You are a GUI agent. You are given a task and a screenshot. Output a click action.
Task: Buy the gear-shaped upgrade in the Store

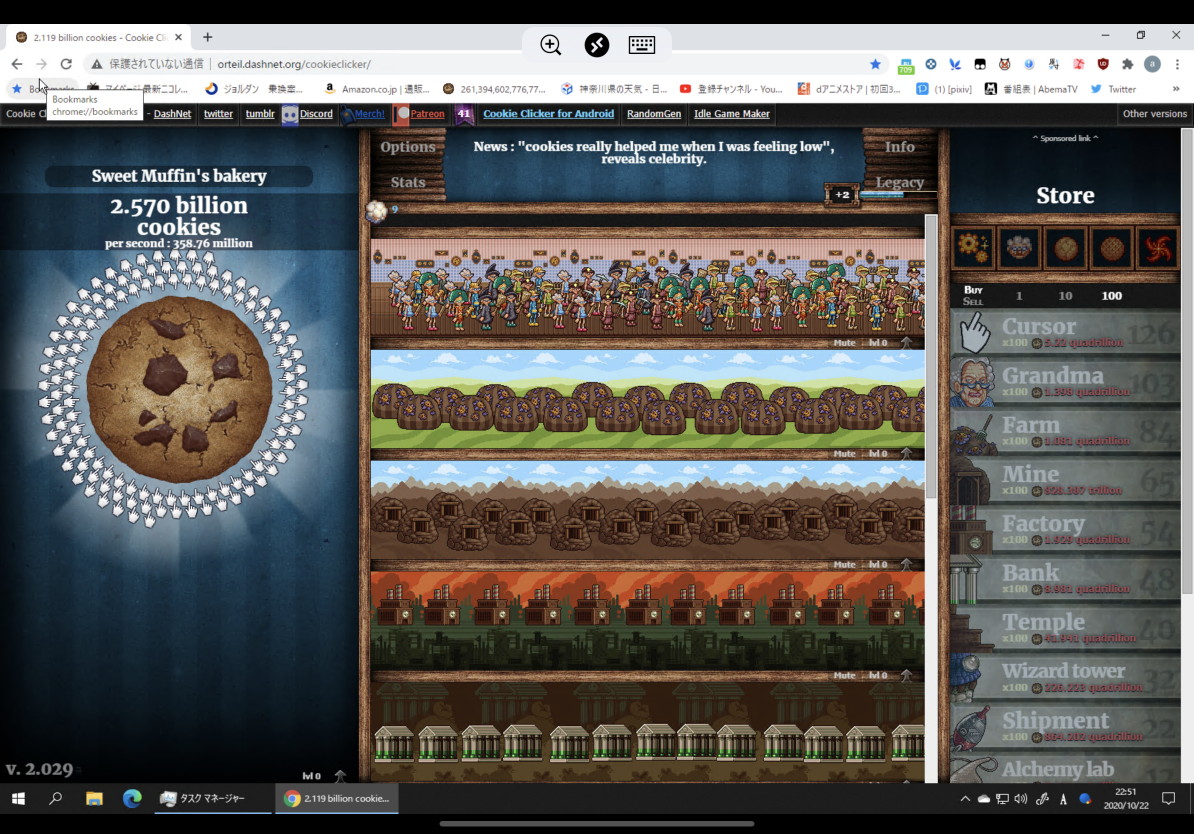coord(973,248)
